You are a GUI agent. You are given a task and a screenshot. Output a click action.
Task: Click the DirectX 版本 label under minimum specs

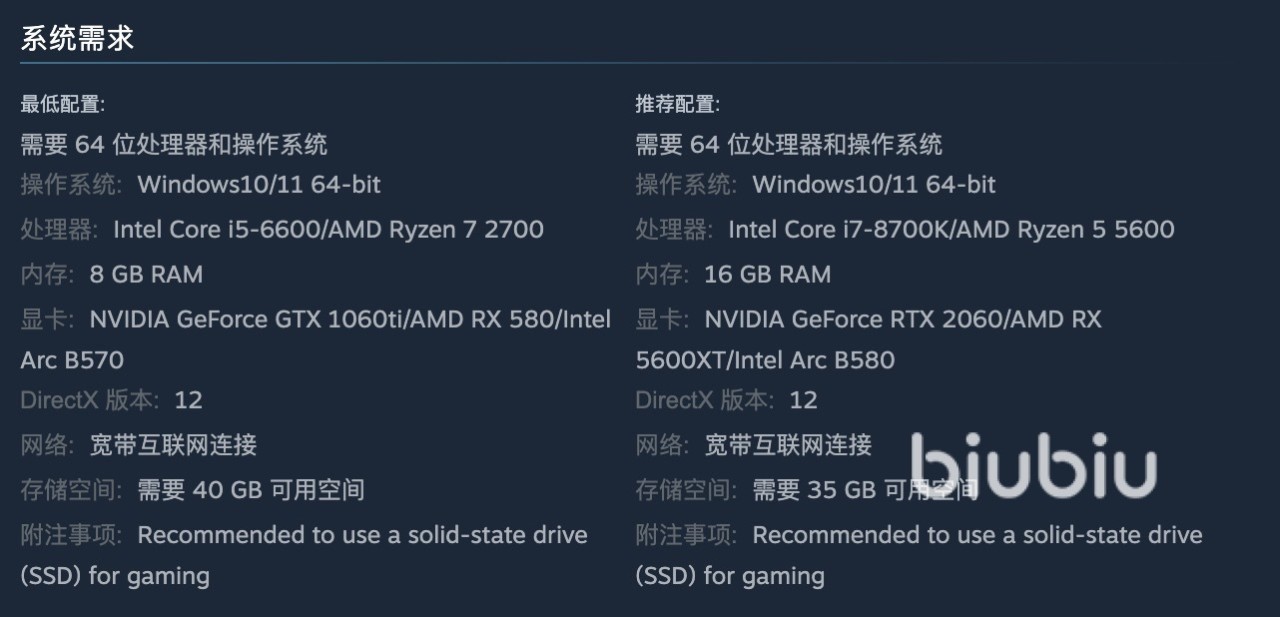(89, 401)
